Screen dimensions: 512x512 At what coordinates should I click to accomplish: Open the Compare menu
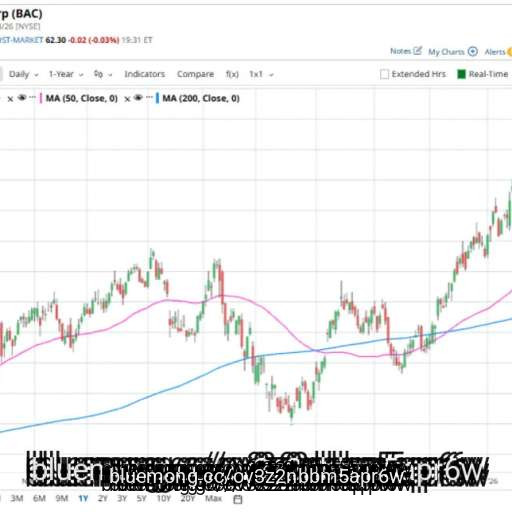point(195,74)
